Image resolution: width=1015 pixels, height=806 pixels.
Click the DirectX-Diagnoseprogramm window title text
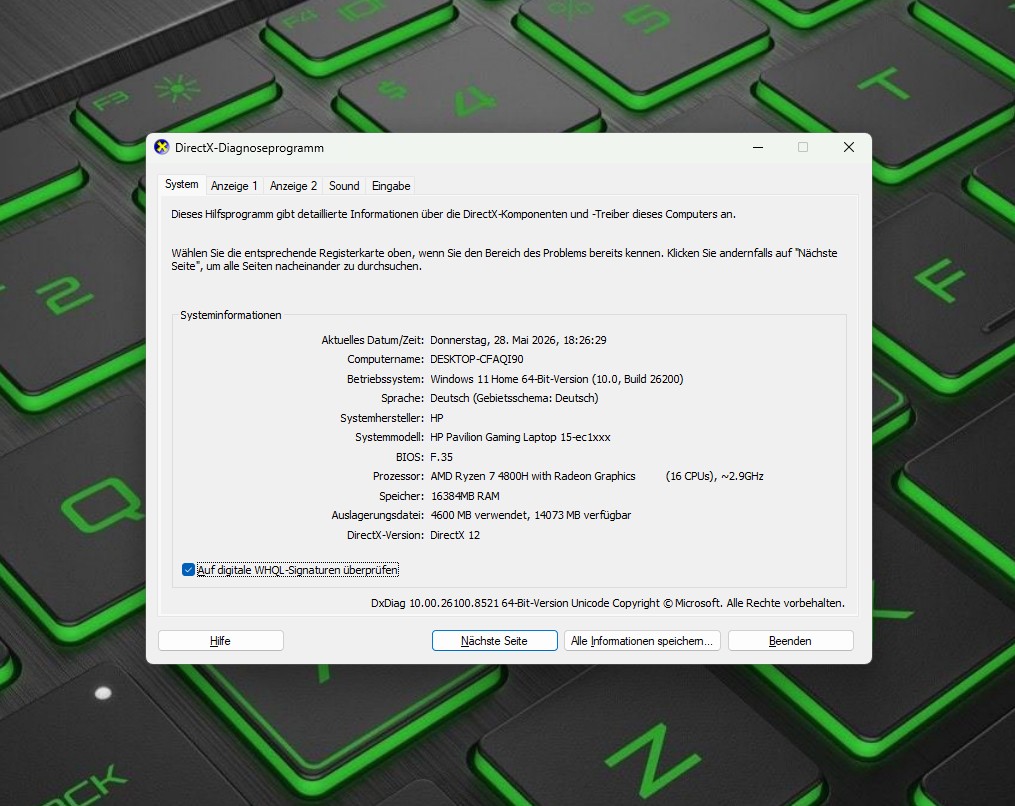(249, 148)
